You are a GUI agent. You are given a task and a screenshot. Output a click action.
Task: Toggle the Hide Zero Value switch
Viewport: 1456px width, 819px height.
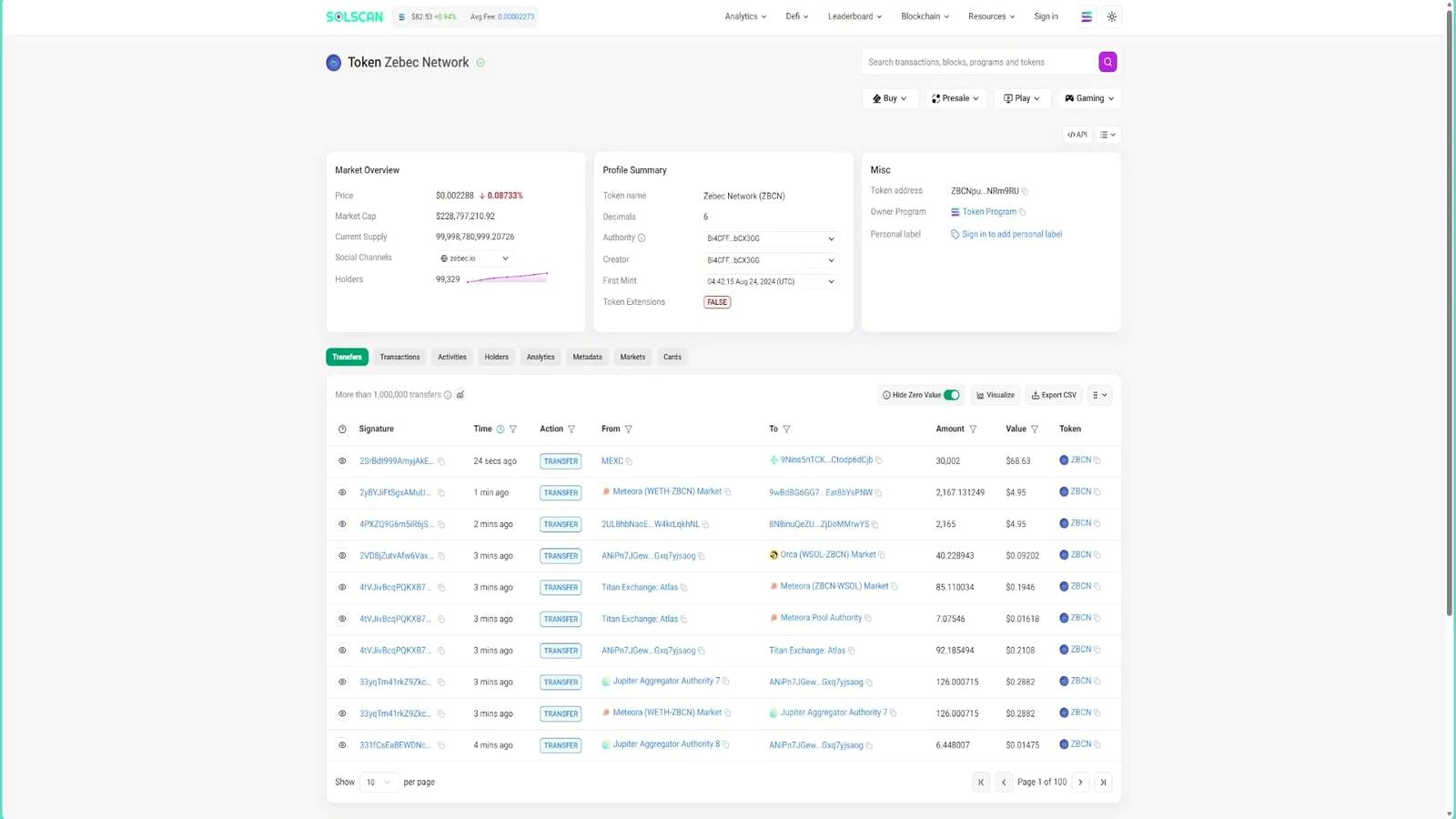click(x=951, y=395)
